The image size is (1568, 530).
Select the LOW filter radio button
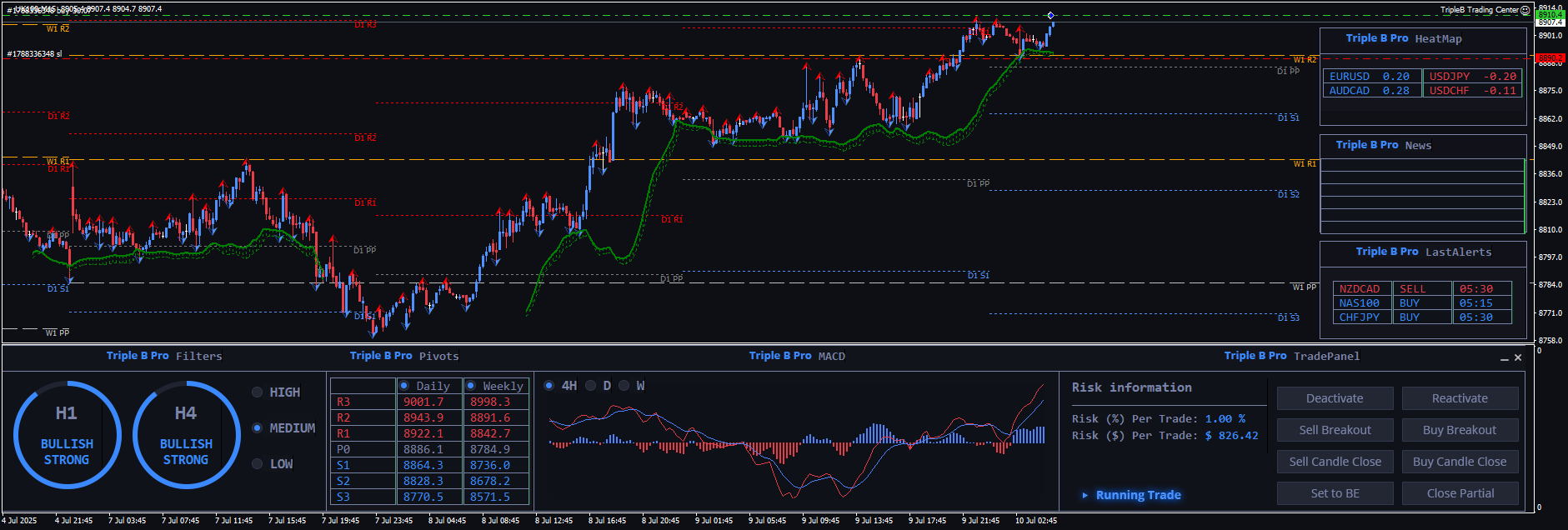258,464
